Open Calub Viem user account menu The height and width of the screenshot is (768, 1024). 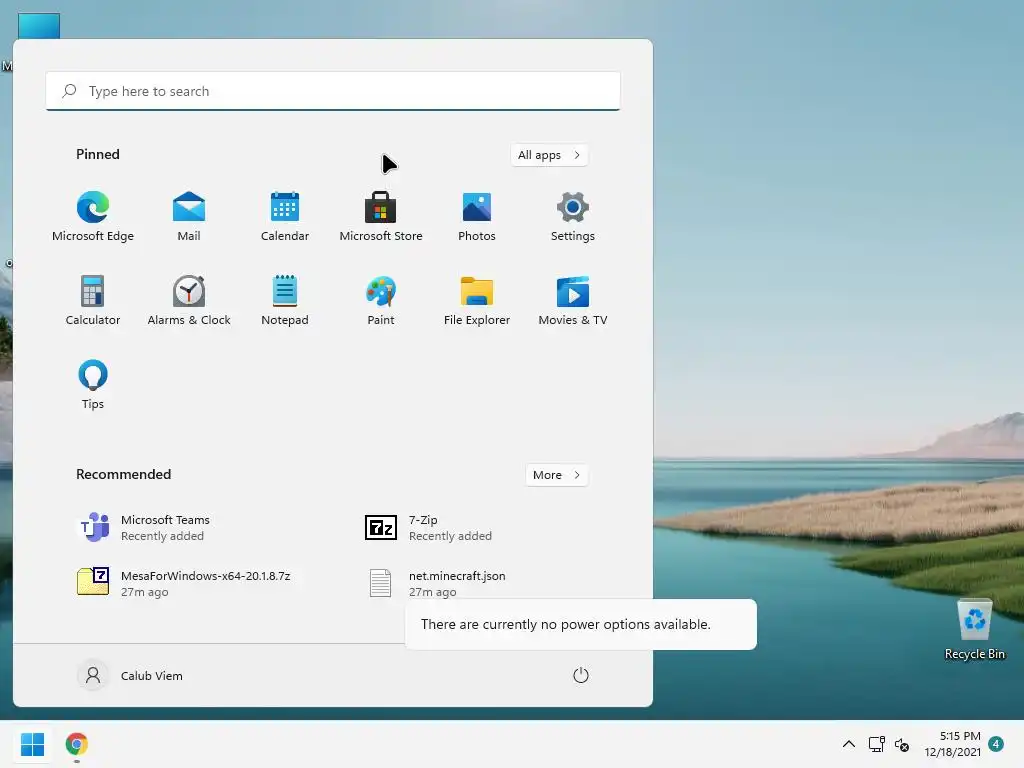click(x=131, y=675)
